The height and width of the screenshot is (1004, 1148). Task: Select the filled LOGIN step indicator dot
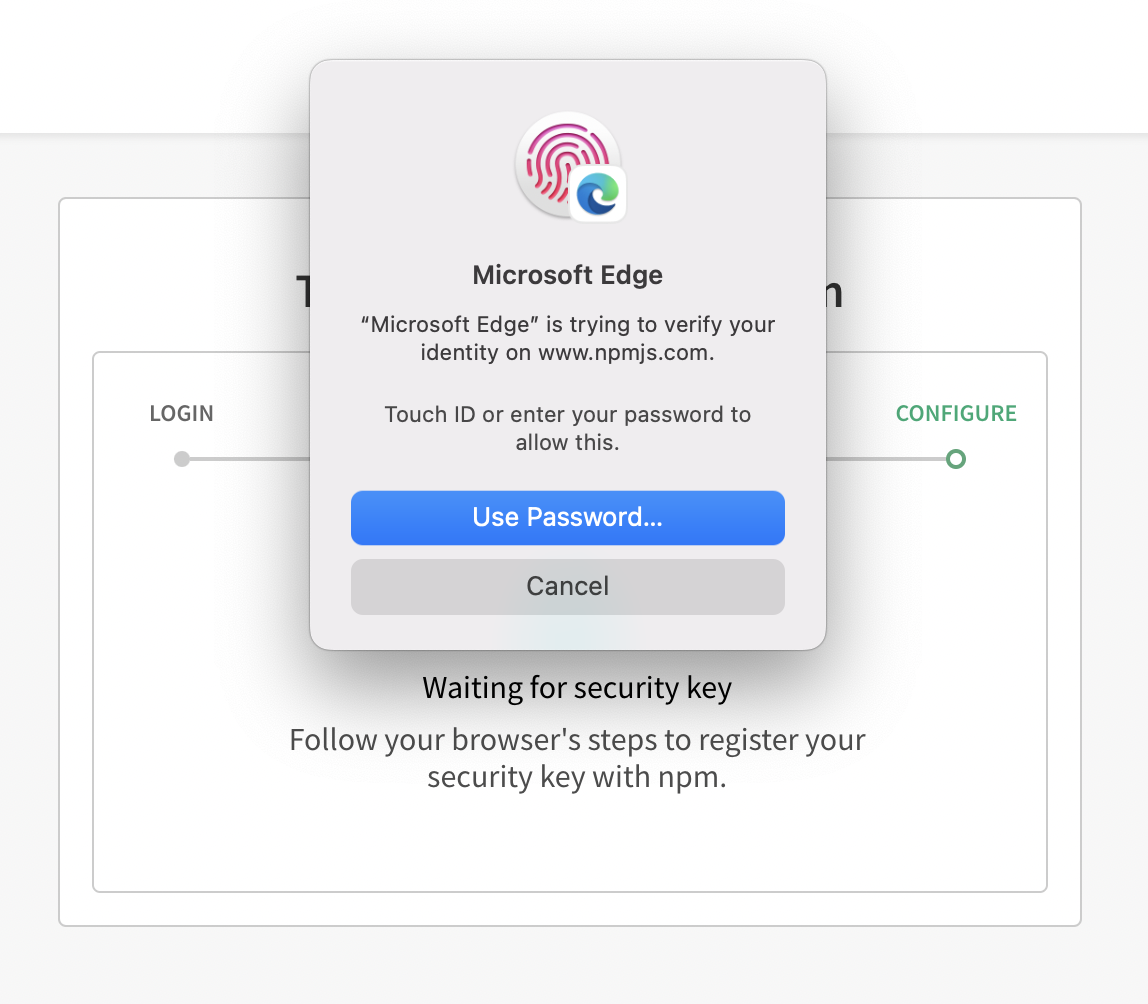tap(181, 459)
